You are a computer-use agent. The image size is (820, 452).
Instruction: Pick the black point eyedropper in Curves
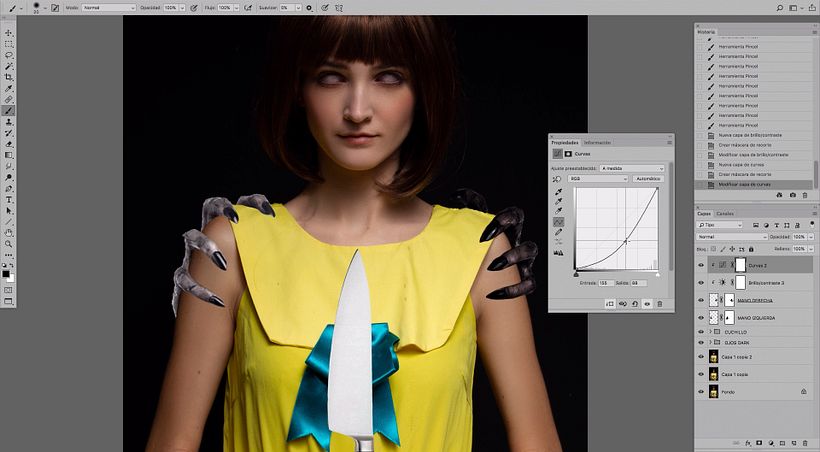[559, 191]
